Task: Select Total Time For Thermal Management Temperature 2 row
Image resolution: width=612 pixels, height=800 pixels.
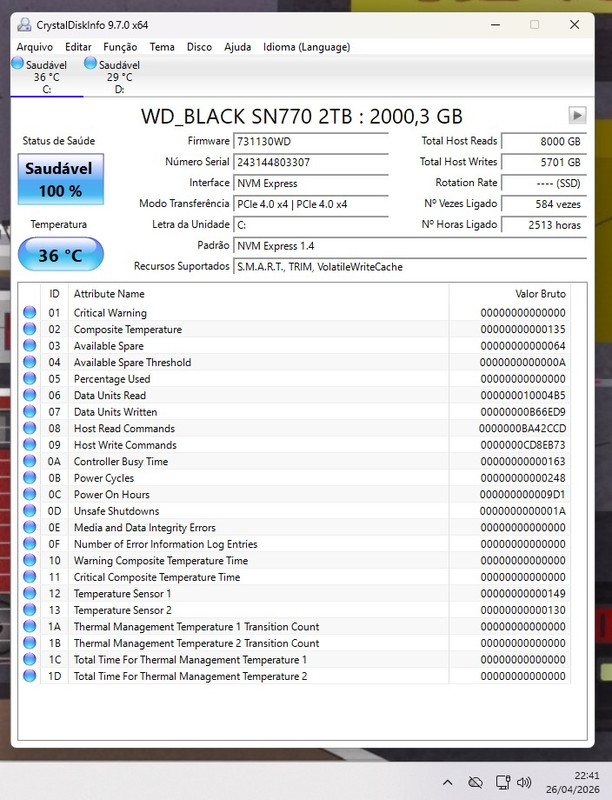Action: click(295, 676)
